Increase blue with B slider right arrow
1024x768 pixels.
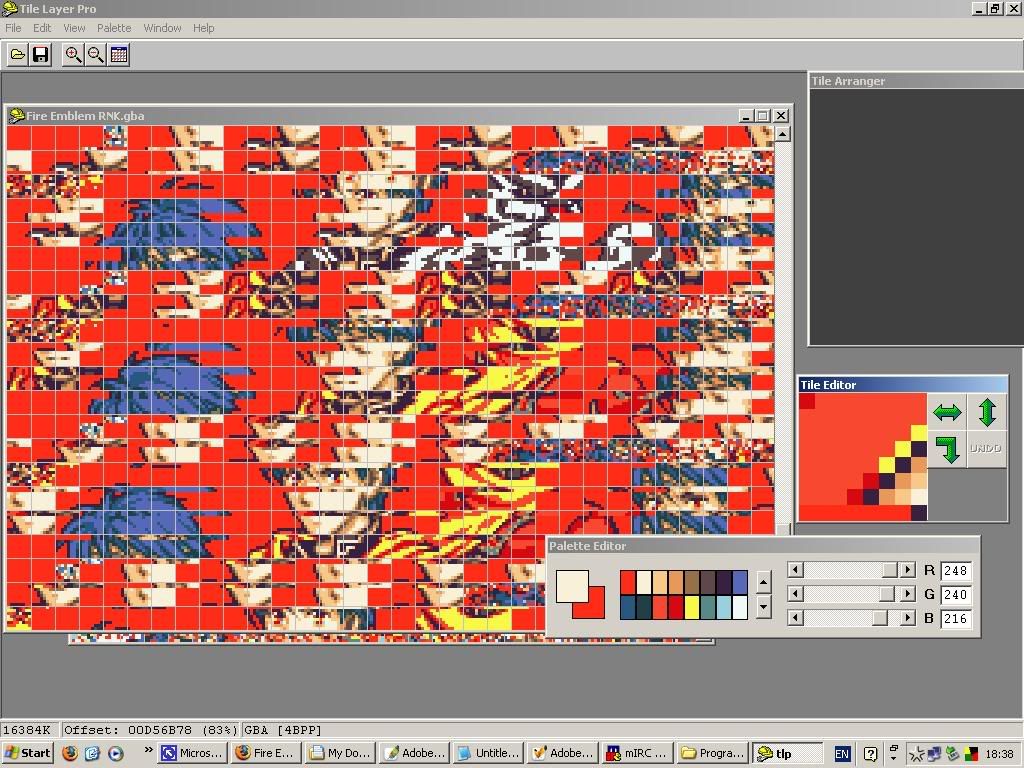[907, 618]
